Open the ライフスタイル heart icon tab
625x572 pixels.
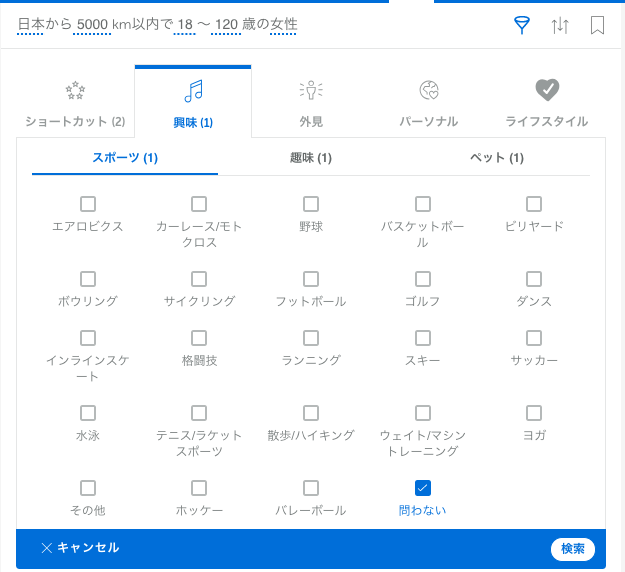point(547,91)
